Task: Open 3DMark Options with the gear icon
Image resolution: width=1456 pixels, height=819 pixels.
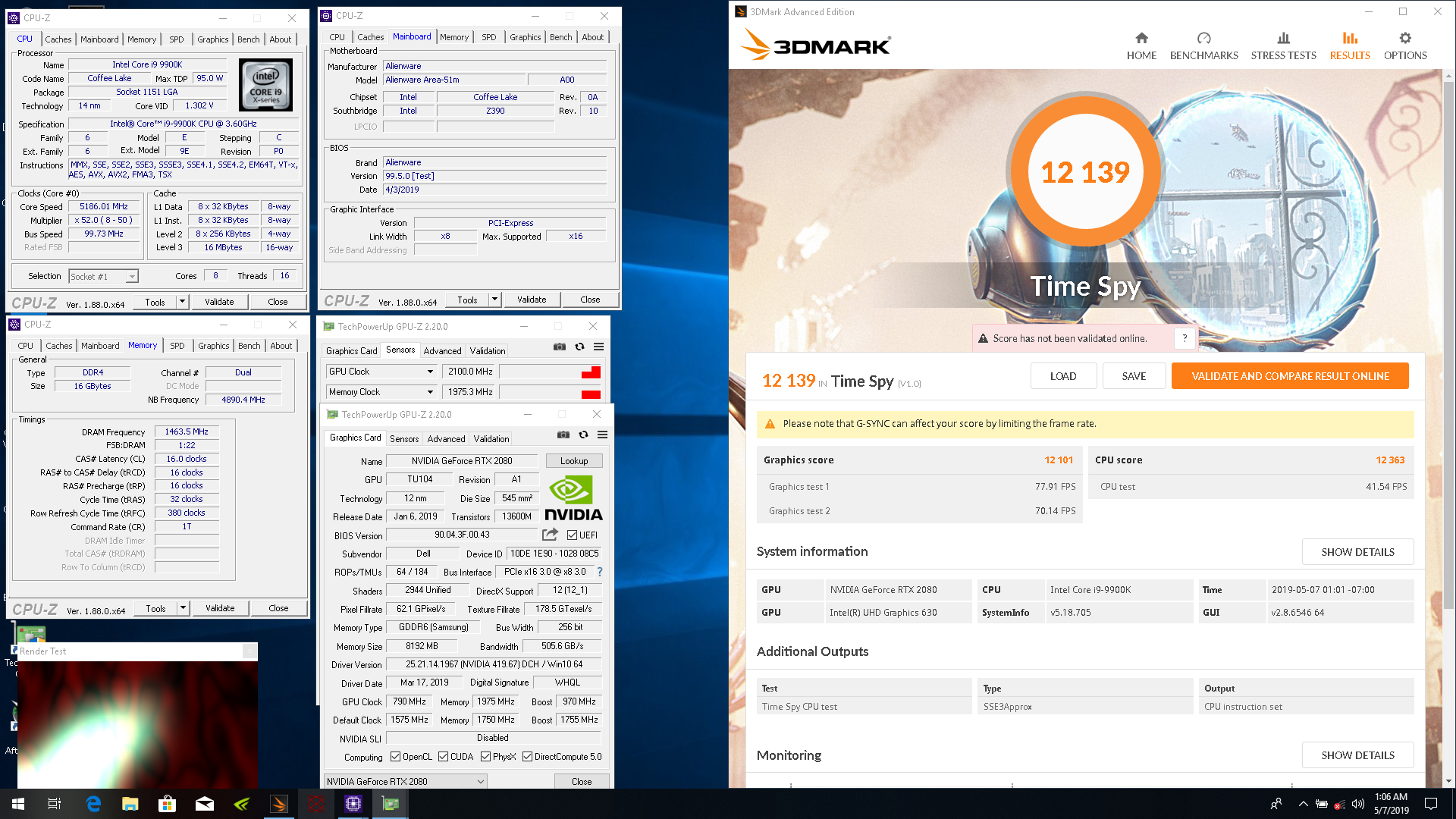Action: 1405,44
